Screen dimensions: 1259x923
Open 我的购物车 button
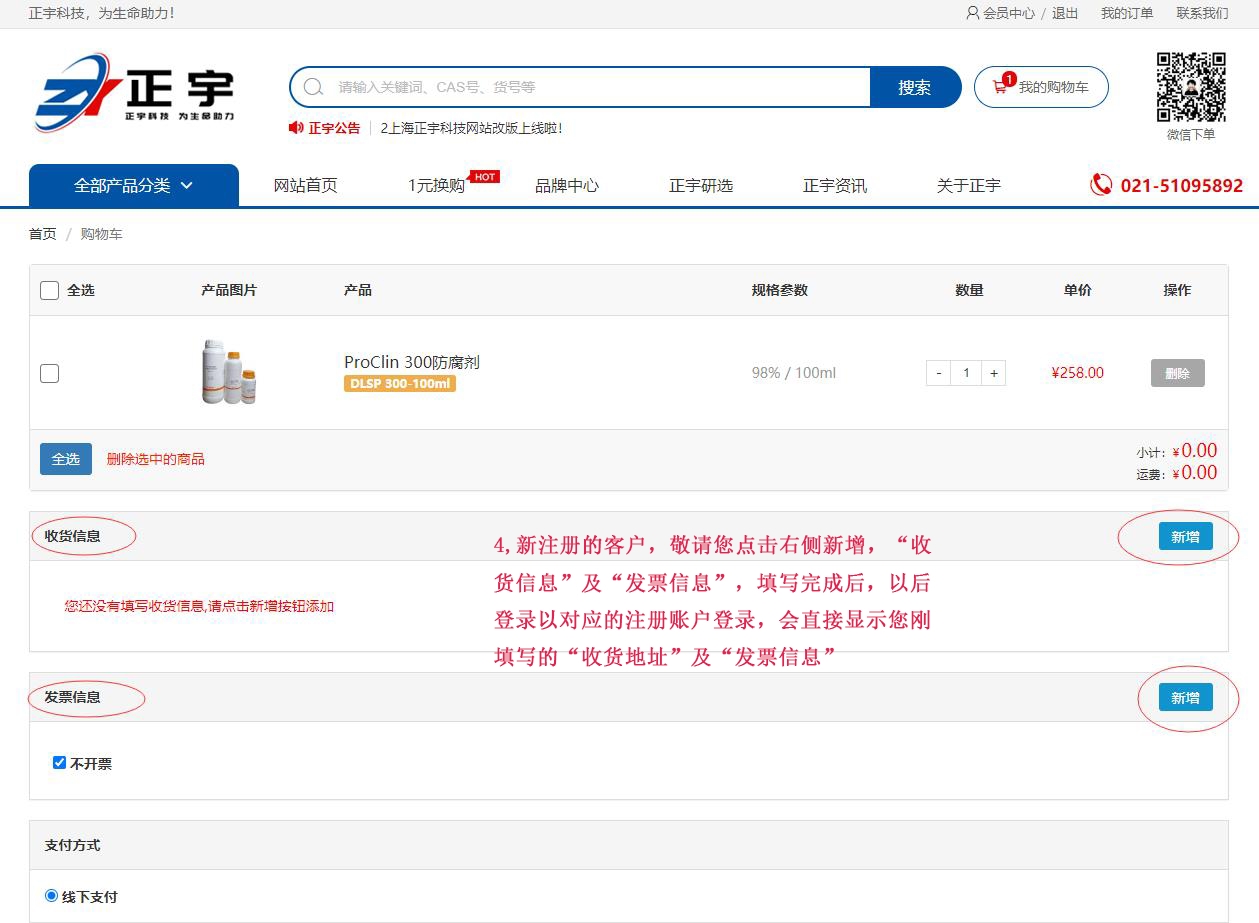[x=1041, y=87]
